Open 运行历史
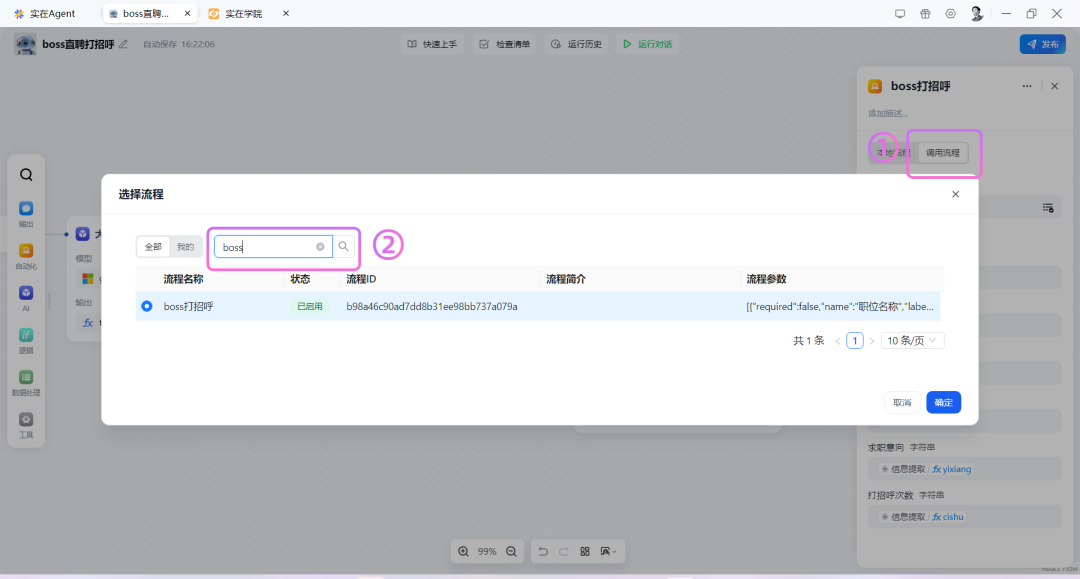This screenshot has width=1080, height=579. coord(577,44)
